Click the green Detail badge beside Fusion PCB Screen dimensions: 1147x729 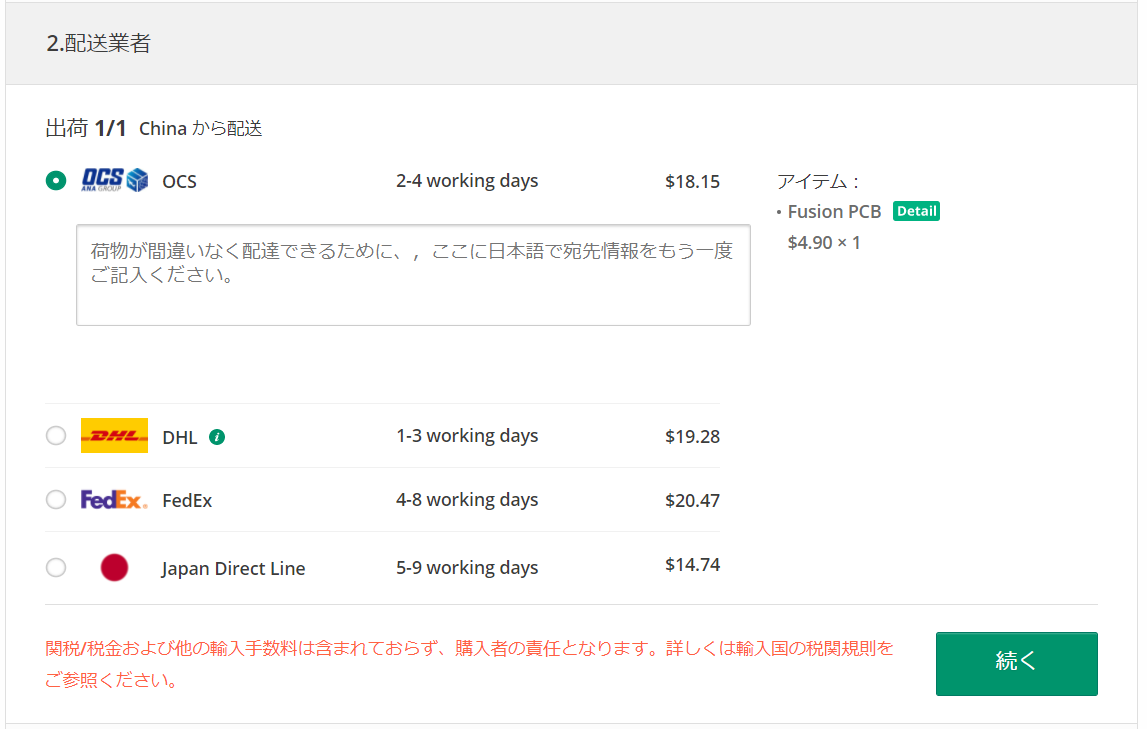coord(916,211)
